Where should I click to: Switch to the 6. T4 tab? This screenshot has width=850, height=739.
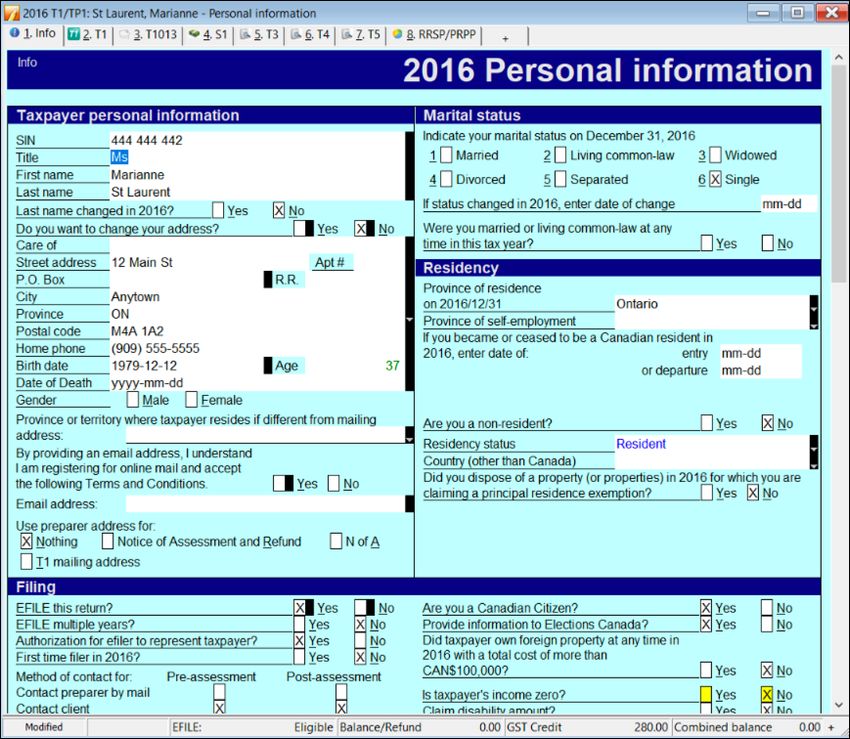[311, 34]
